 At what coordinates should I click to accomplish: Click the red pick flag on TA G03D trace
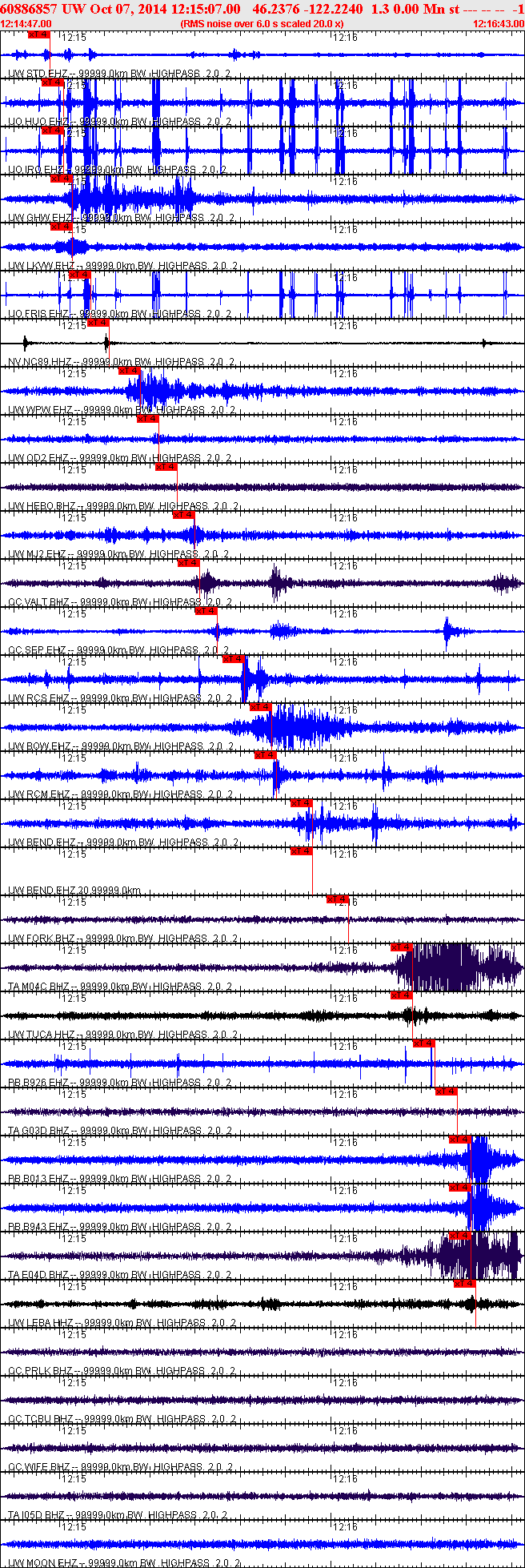(x=446, y=1092)
